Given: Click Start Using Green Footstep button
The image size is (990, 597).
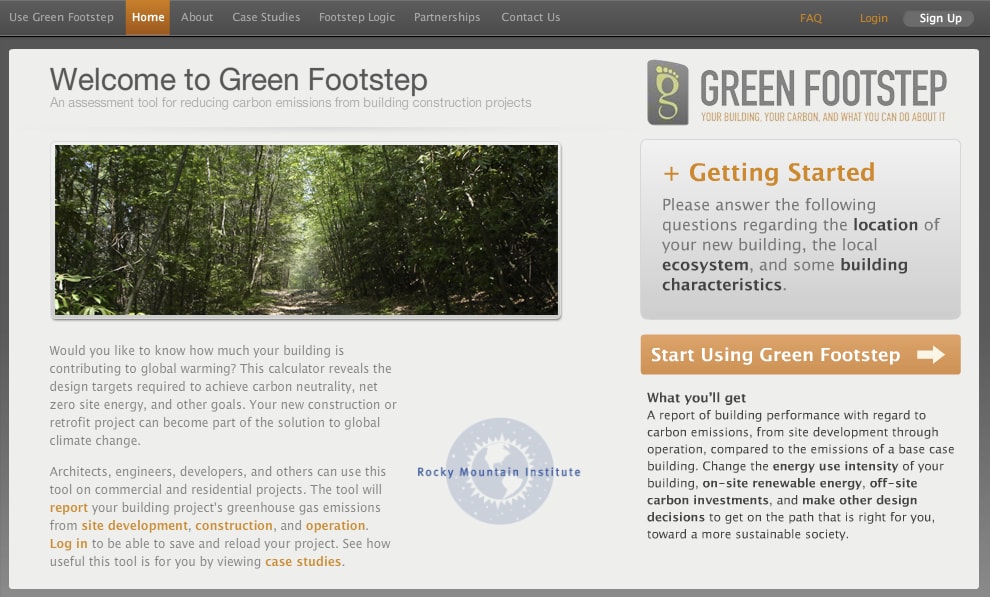Looking at the screenshot, I should pos(801,355).
